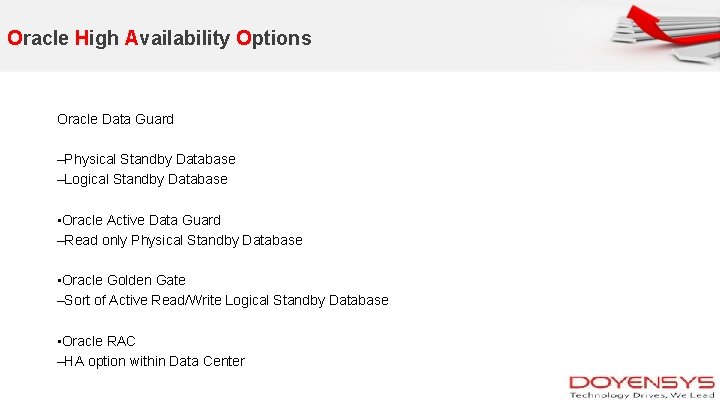Click the word 'High' in the title
This screenshot has height=405, width=720.
point(97,39)
